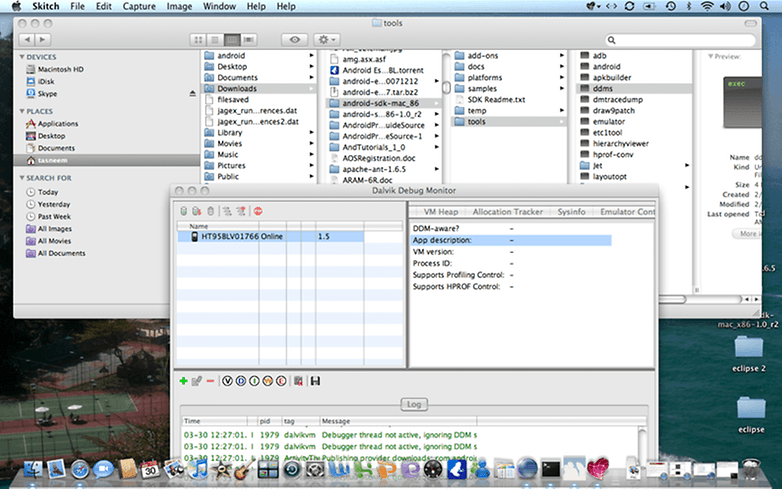
Task: Click the Finder horizontal scrollbar thumb
Action: point(673,299)
